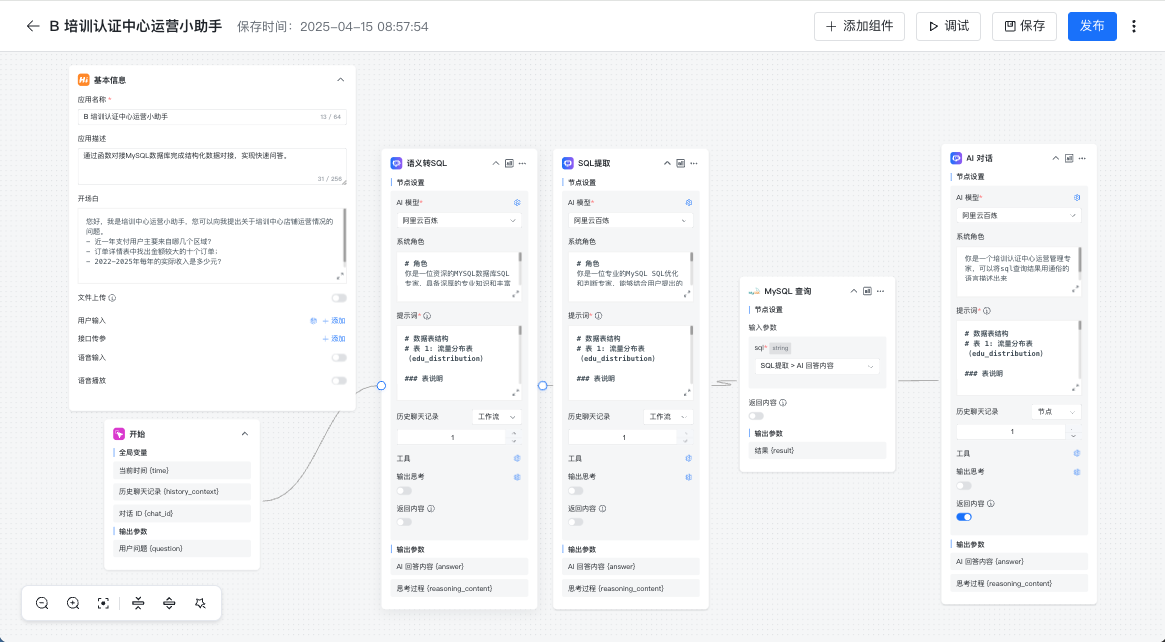1165x642 pixels.
Task: Click the fit-to-view canvas icon
Action: pos(103,603)
